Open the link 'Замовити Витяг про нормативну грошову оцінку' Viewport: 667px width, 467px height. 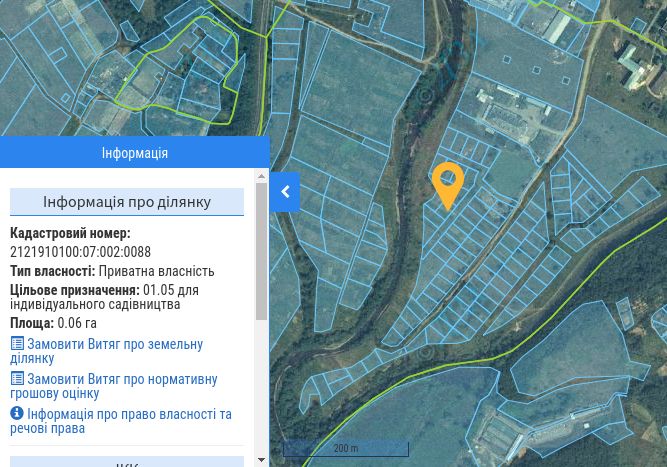(x=114, y=386)
